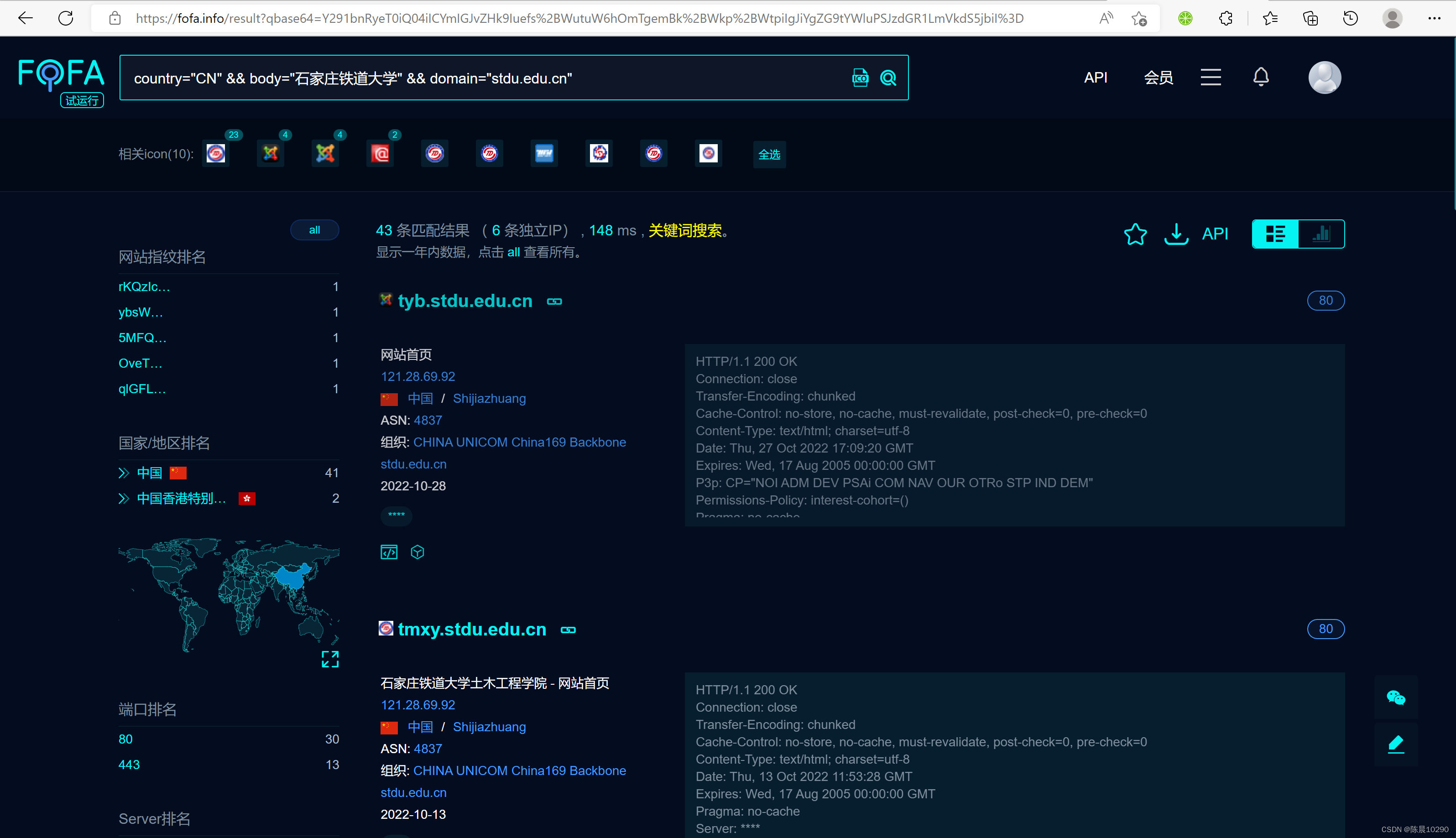Switch to chart statistics view
This screenshot has height=838, width=1456.
click(x=1321, y=234)
